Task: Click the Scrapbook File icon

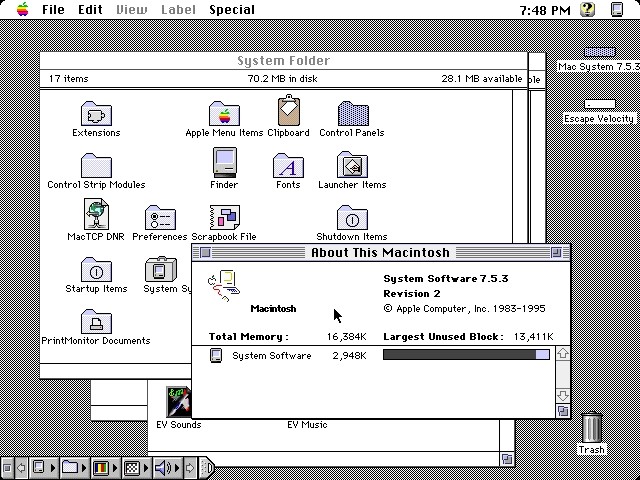Action: [224, 217]
